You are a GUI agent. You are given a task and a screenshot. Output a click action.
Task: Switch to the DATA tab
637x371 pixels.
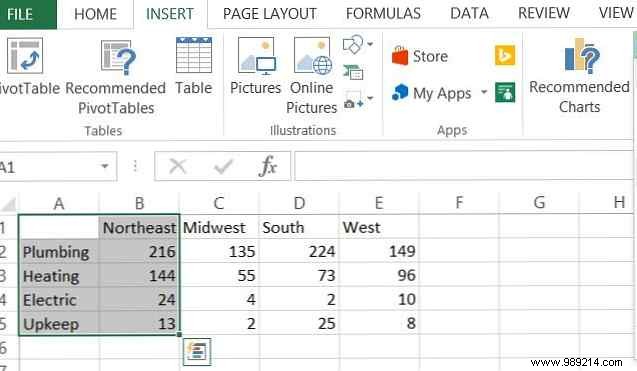pos(469,14)
